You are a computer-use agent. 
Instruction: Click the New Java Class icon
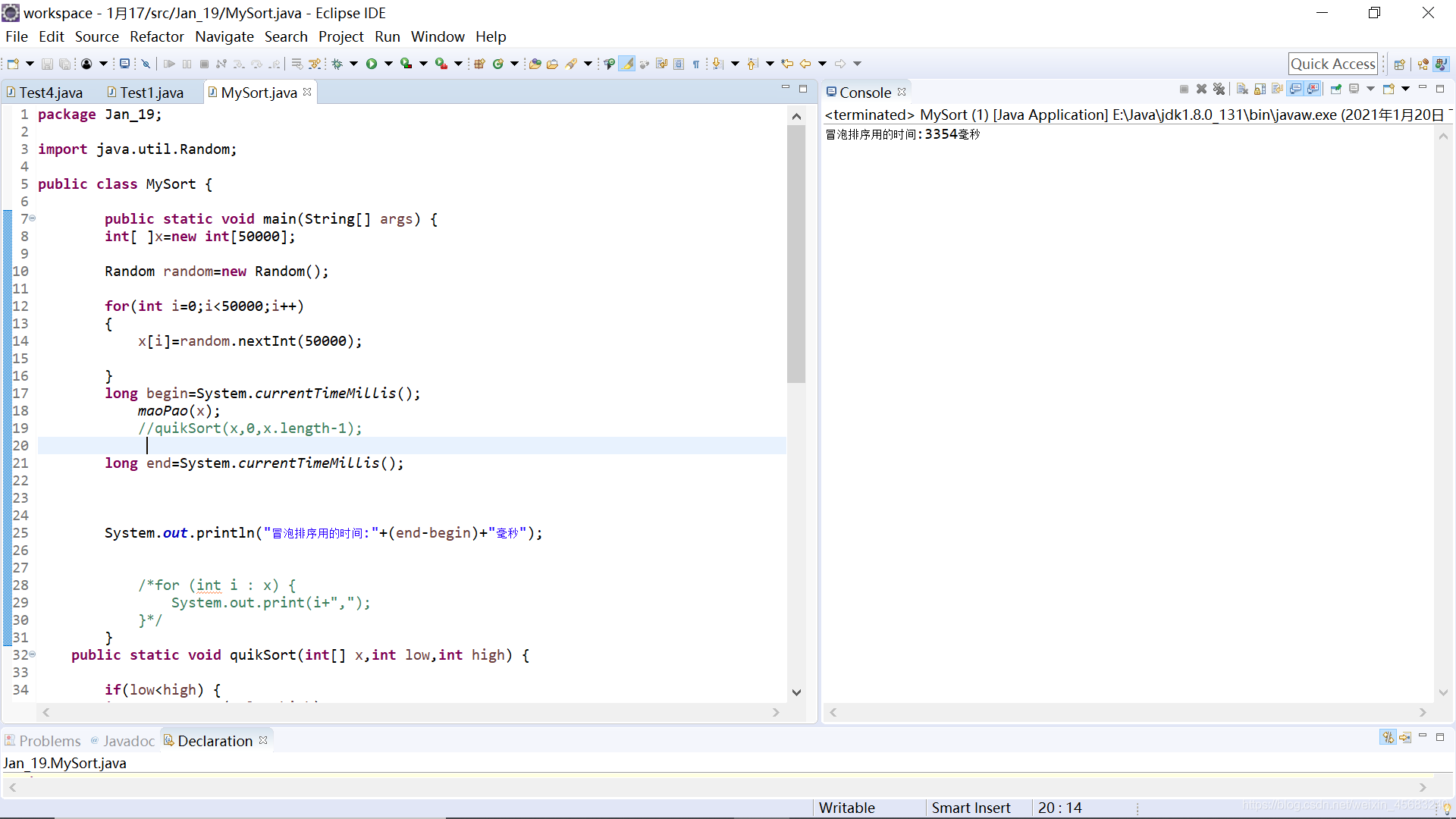(498, 64)
